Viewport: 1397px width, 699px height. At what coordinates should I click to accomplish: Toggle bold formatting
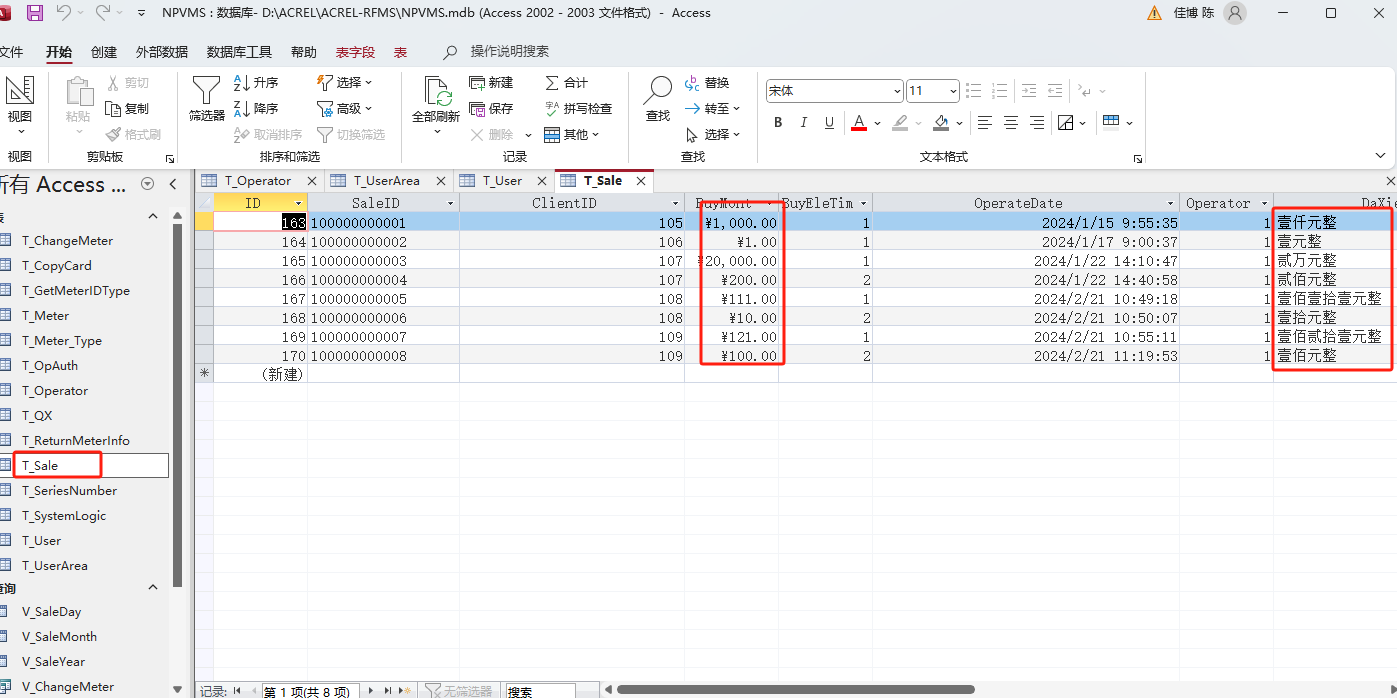click(x=778, y=123)
